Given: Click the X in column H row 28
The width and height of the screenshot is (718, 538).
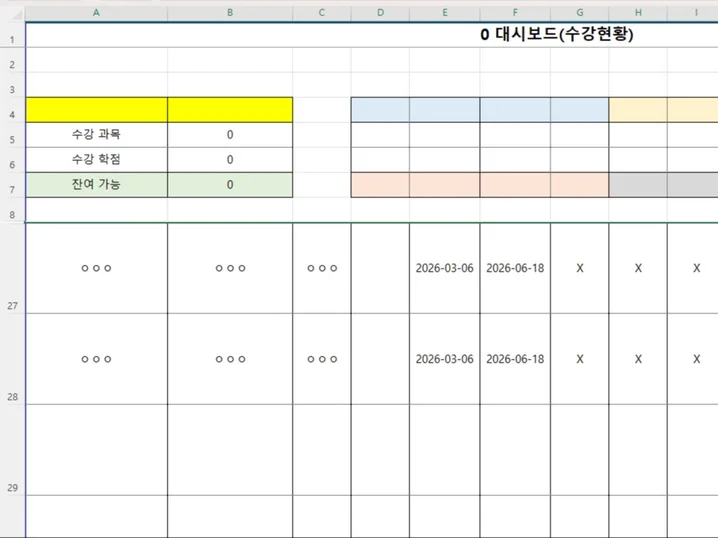Looking at the screenshot, I should point(638,359).
